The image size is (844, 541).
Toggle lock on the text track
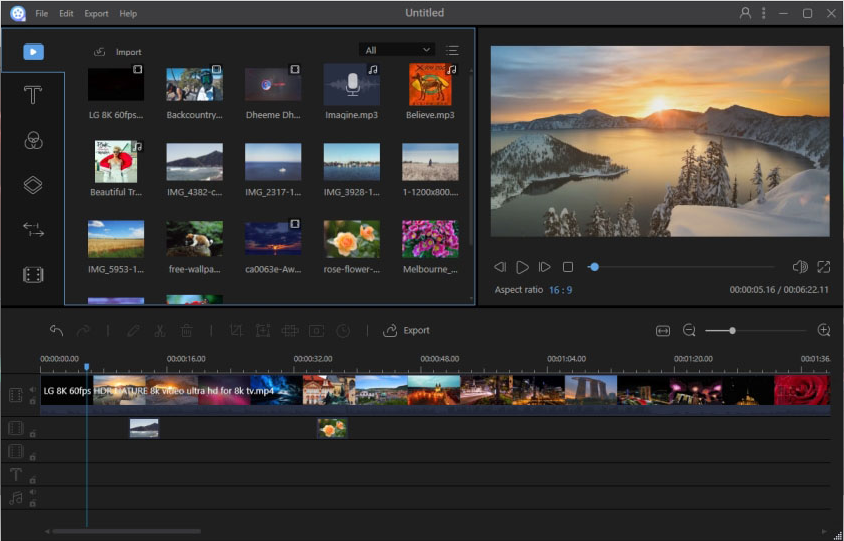click(x=32, y=480)
